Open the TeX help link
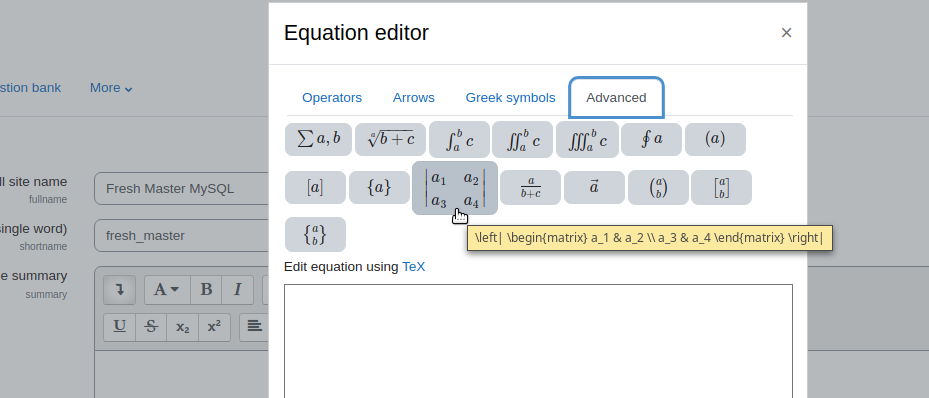Screen dimensions: 929x398 [x=414, y=267]
